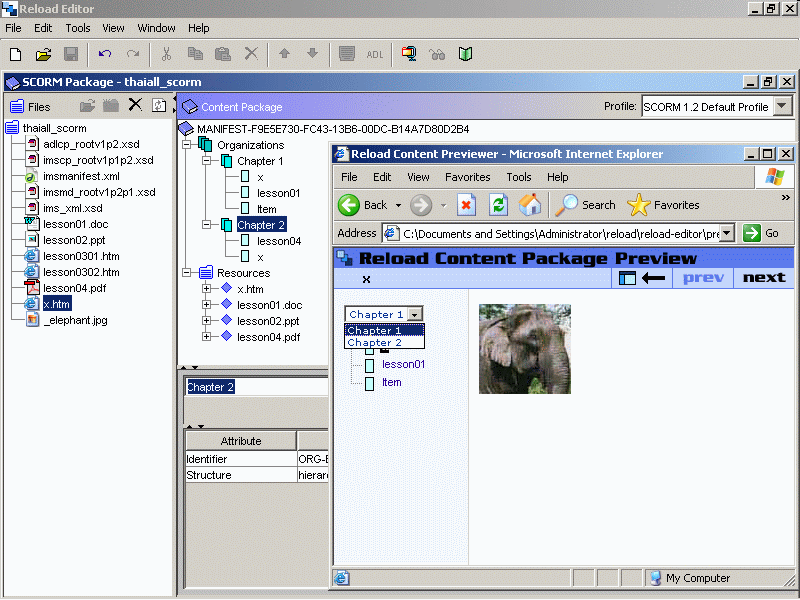Image resolution: width=800 pixels, height=600 pixels.
Task: Click the elephant image thumbnail
Action: tap(524, 348)
